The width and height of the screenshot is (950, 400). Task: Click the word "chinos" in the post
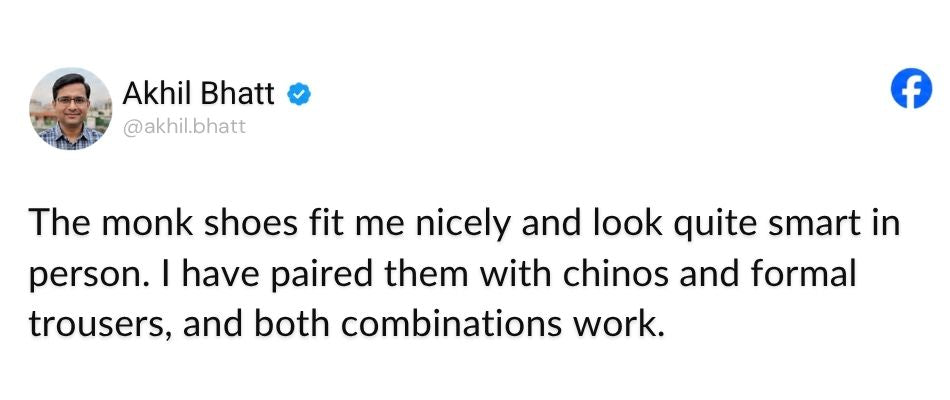[617, 274]
